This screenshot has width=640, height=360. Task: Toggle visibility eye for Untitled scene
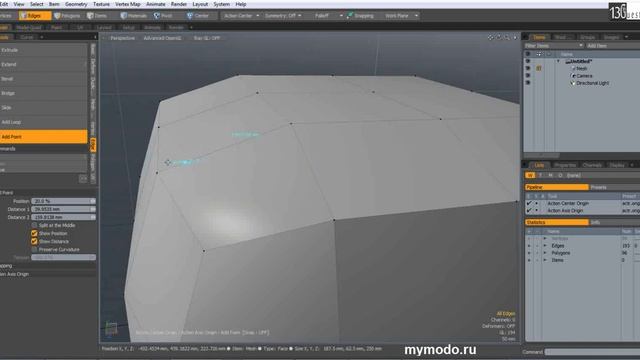coord(528,61)
